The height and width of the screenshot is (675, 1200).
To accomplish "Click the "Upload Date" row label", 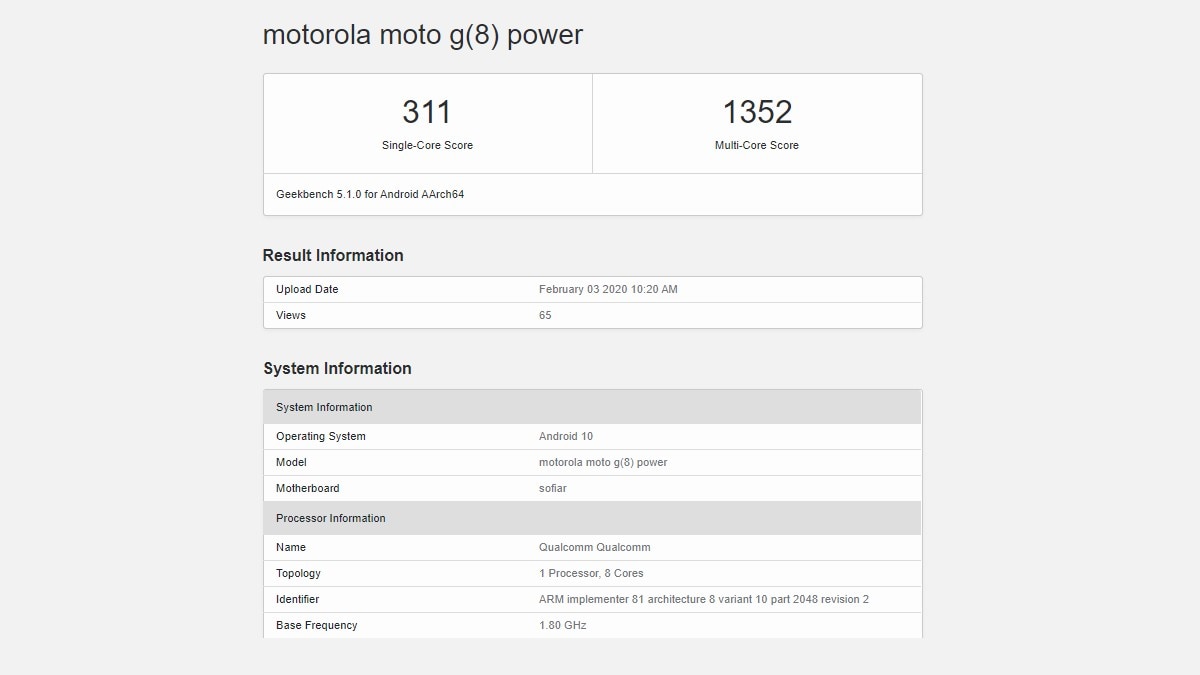I will point(307,290).
